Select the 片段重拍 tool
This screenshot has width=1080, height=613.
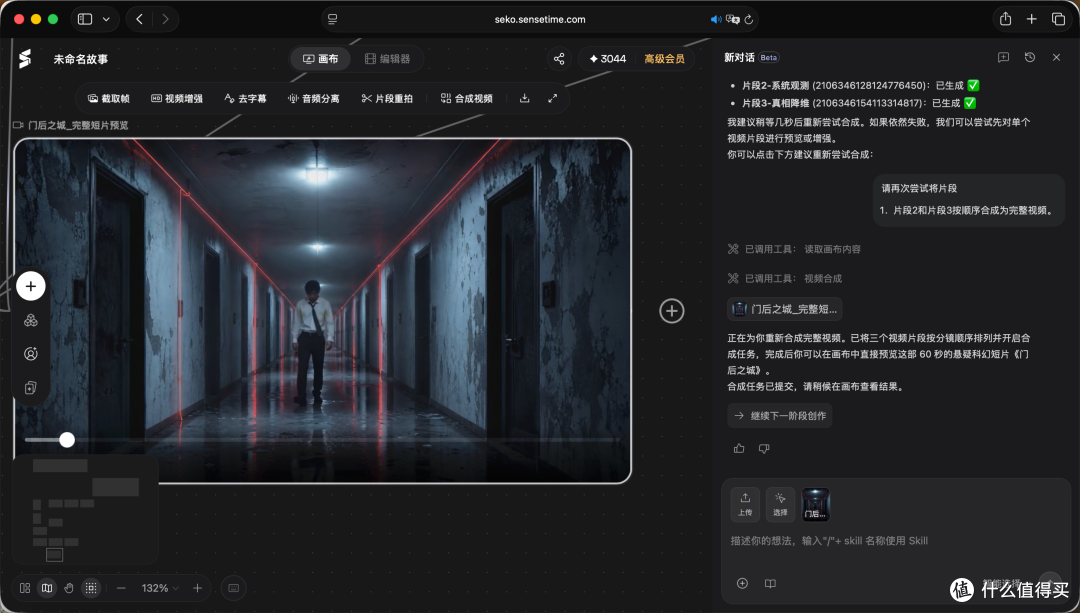(x=387, y=98)
